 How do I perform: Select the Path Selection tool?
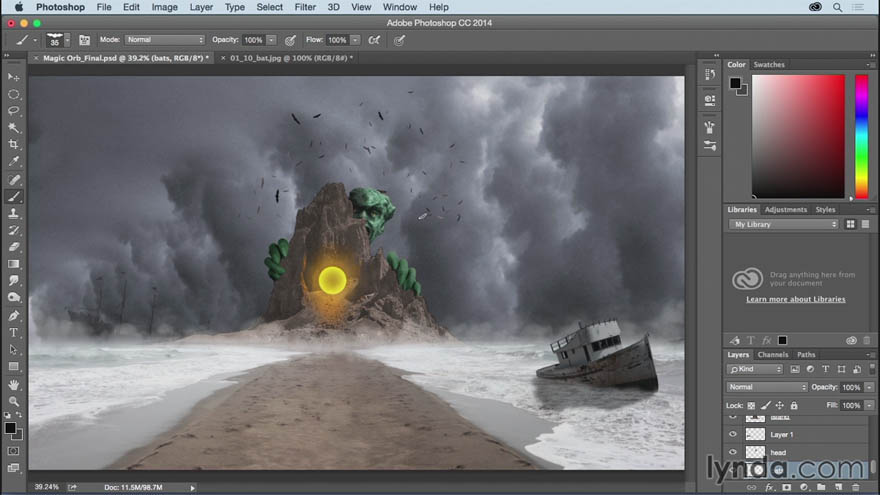[x=13, y=350]
